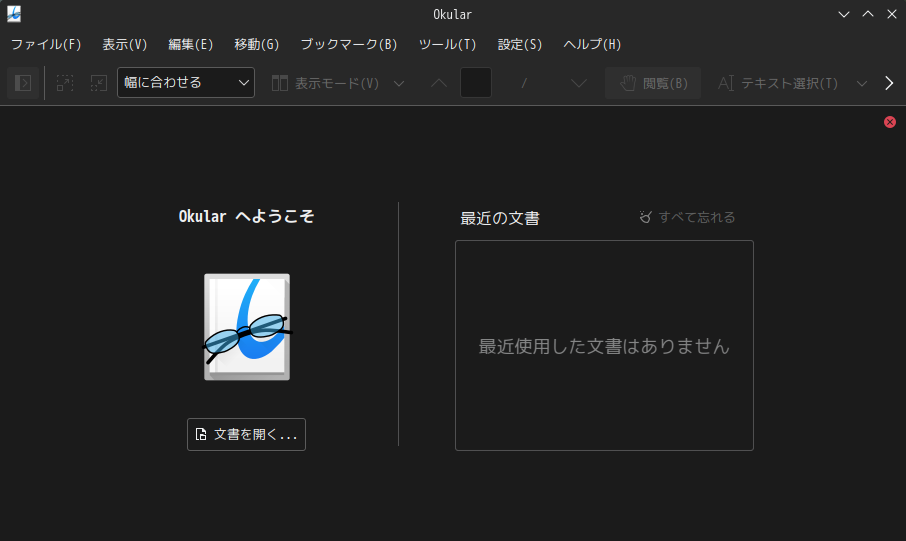Viewport: 906px width, 541px height.
Task: Go to next page with down chevron
Action: pyautogui.click(x=578, y=83)
